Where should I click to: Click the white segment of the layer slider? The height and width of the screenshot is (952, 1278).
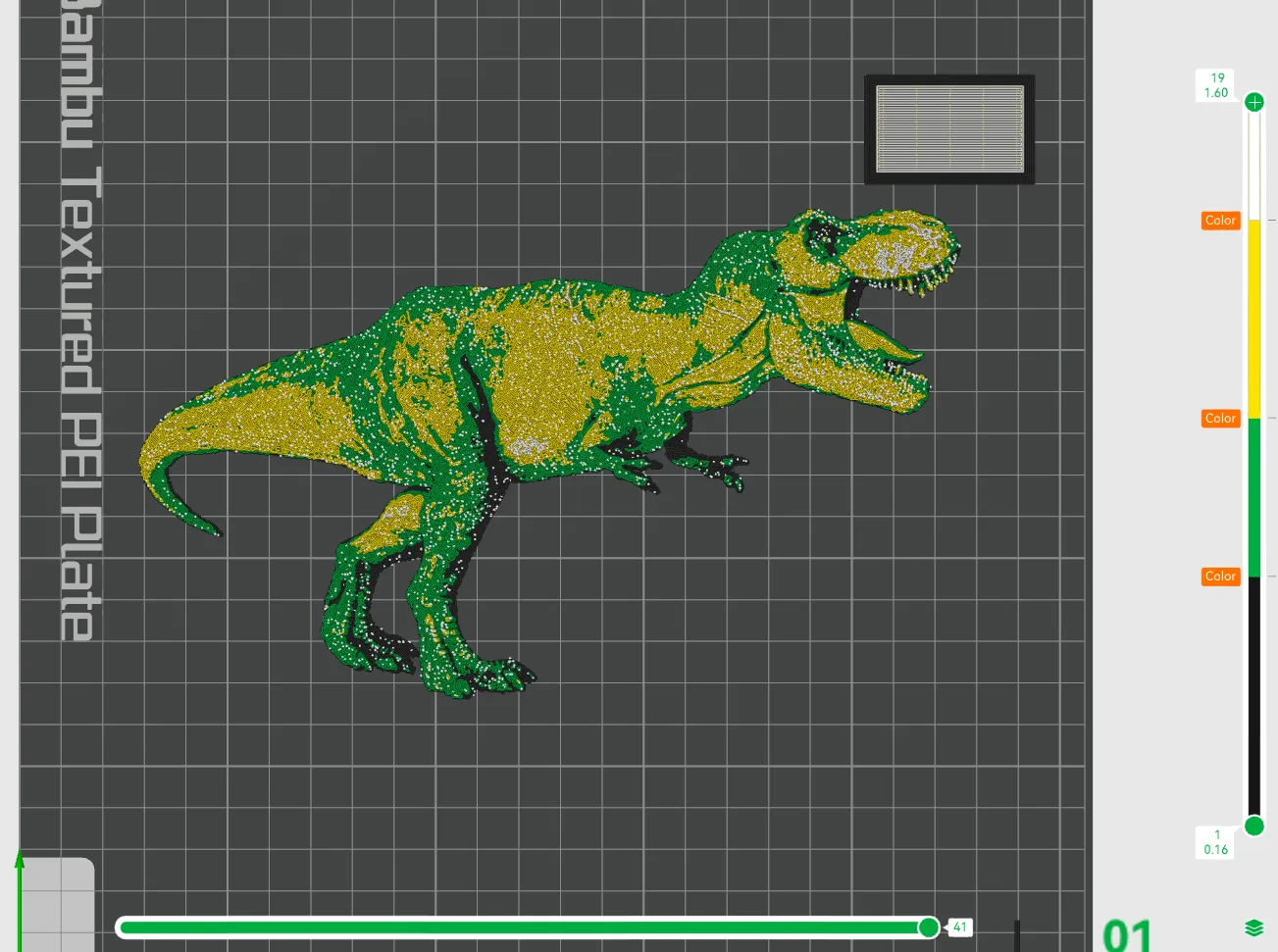1253,167
